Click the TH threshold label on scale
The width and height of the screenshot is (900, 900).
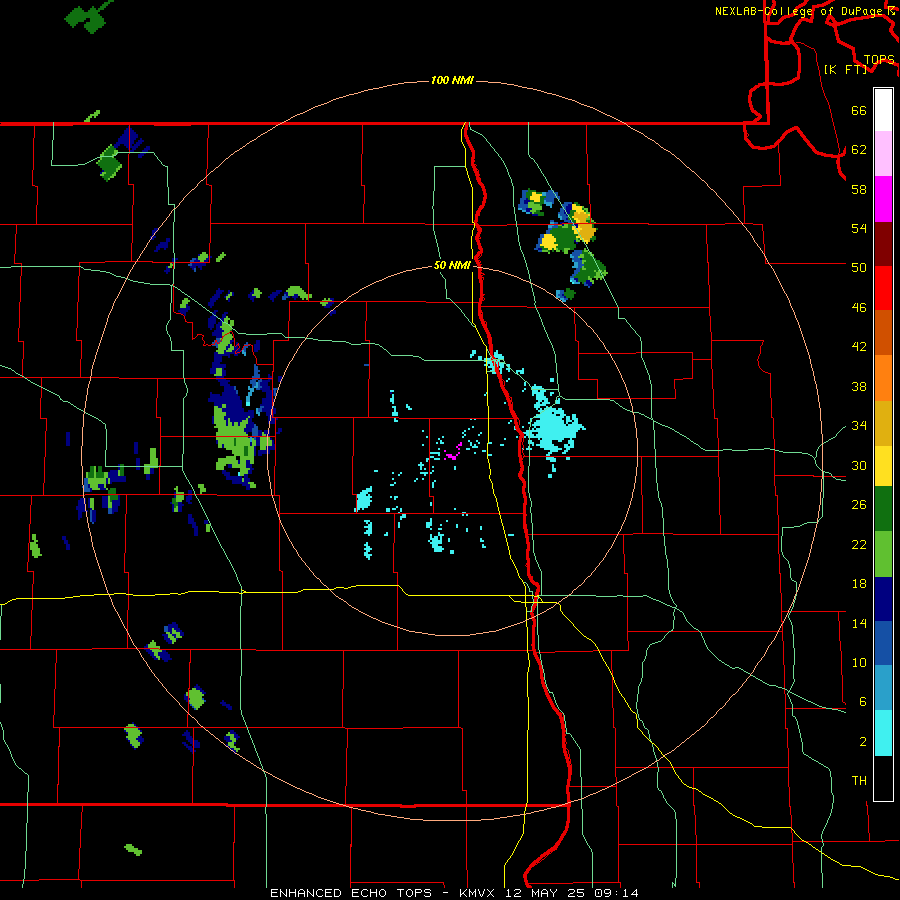click(x=859, y=781)
